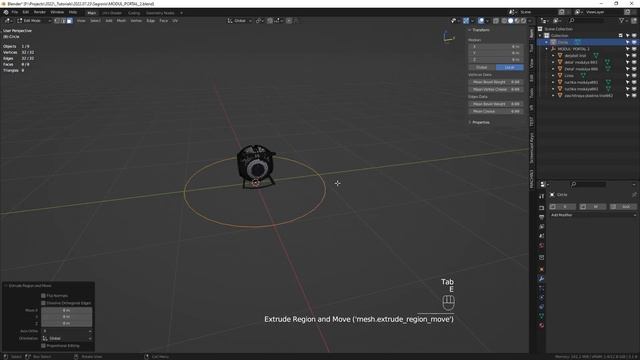Open the viewport Face menu
Image resolution: width=640 pixels, height=360 pixels.
[x=164, y=20]
